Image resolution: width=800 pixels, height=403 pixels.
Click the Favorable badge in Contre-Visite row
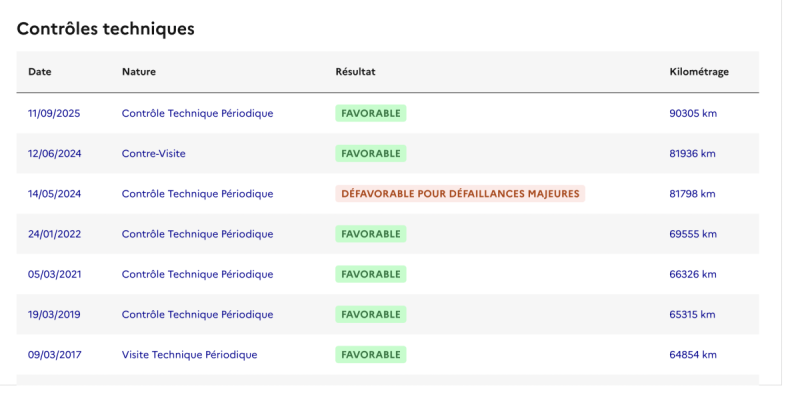pyautogui.click(x=371, y=154)
